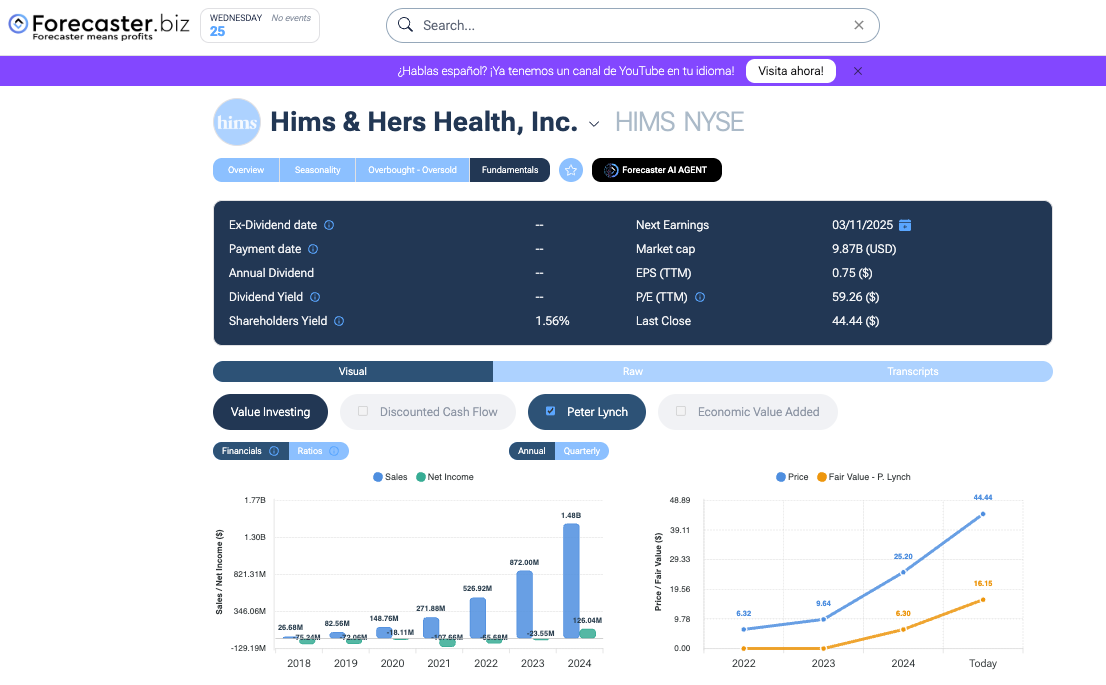Open the Wednesday 25 calendar widget

(x=260, y=25)
